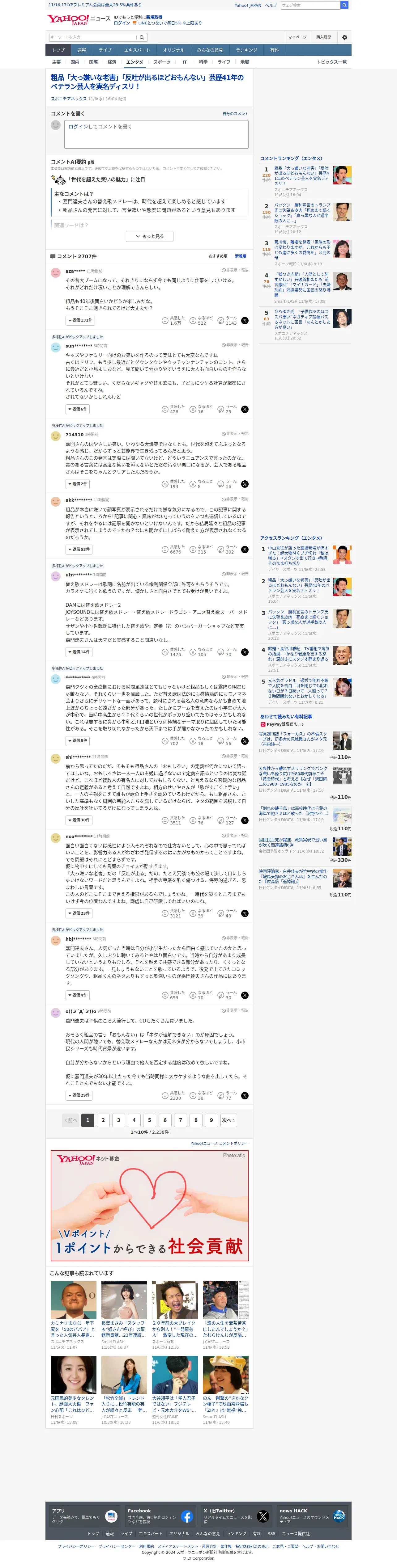Image resolution: width=397 pixels, height=1568 pixels.
Task: Click the comment writing text box
Action: click(156, 134)
